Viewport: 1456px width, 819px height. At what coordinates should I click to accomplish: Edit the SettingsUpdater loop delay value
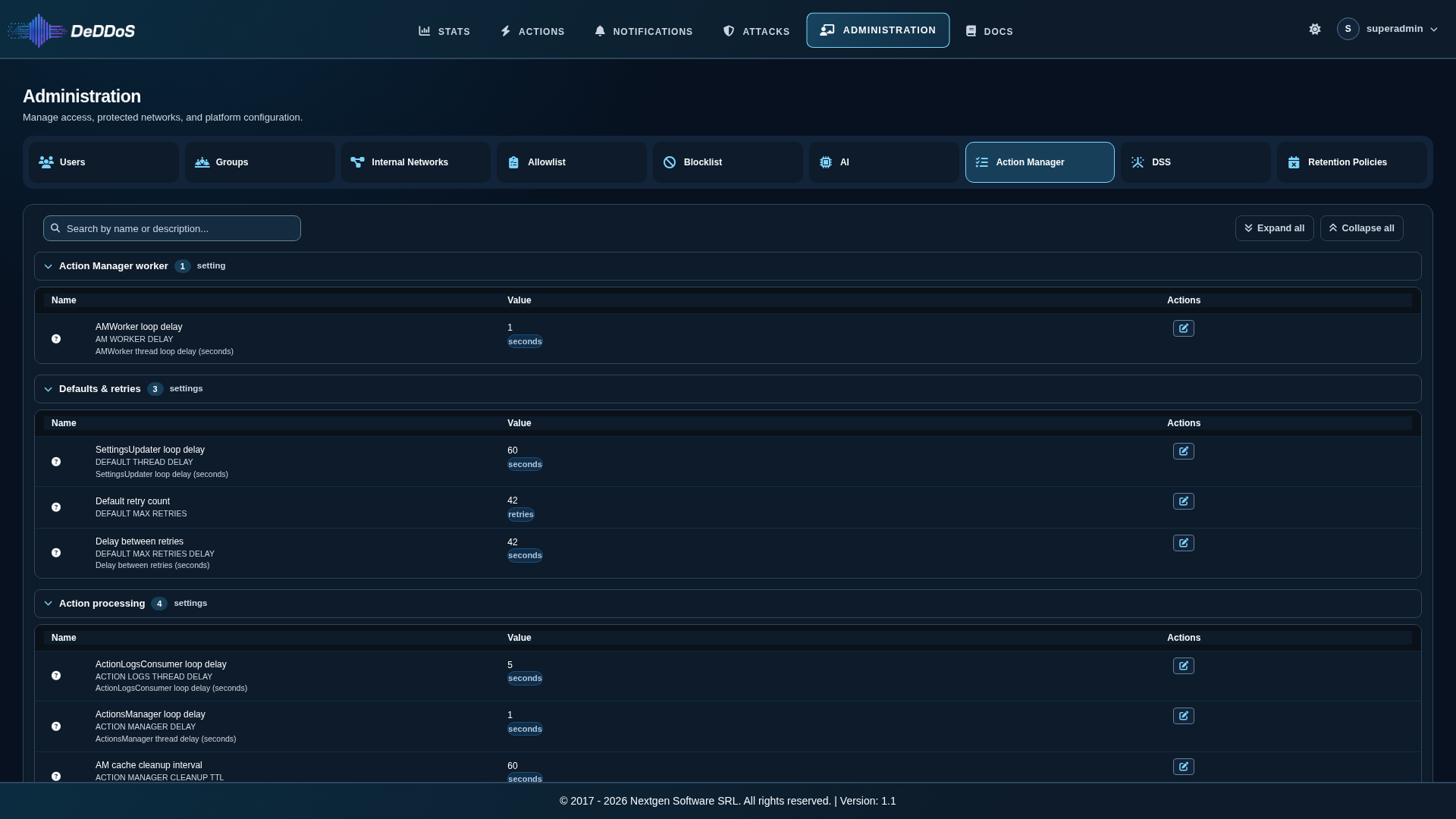tap(1183, 451)
